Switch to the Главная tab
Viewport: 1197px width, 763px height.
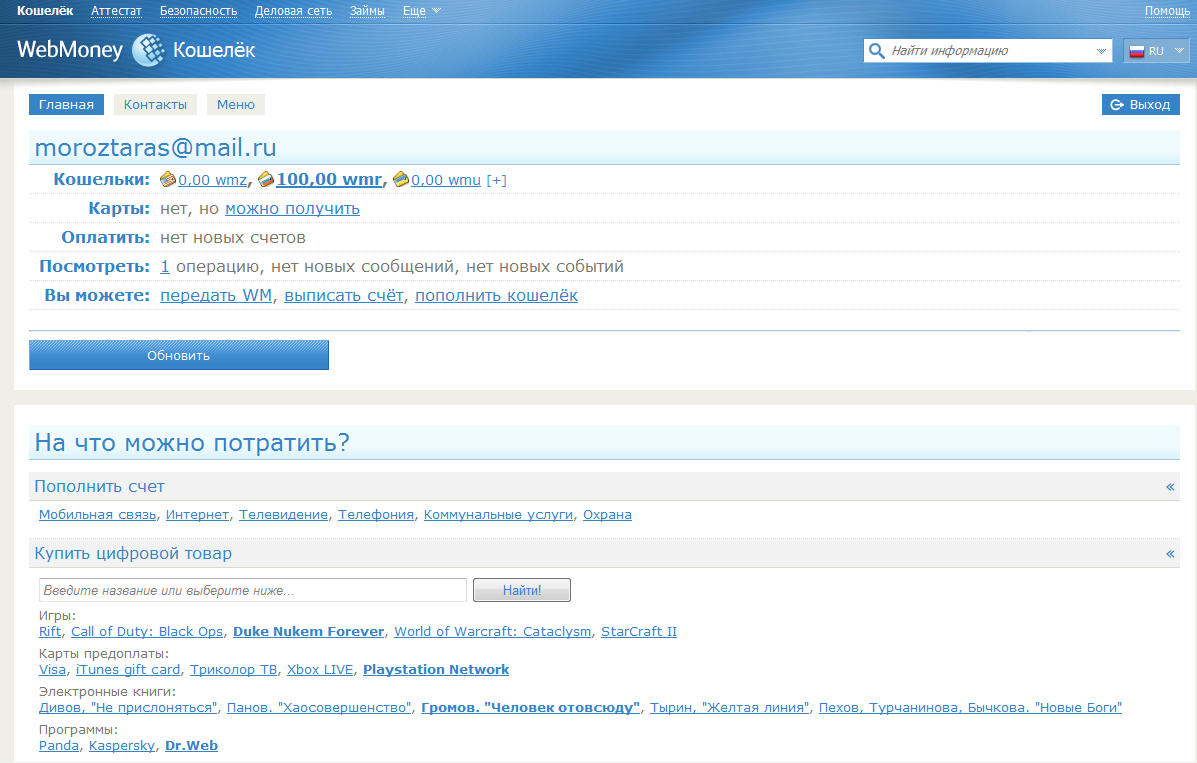[66, 105]
